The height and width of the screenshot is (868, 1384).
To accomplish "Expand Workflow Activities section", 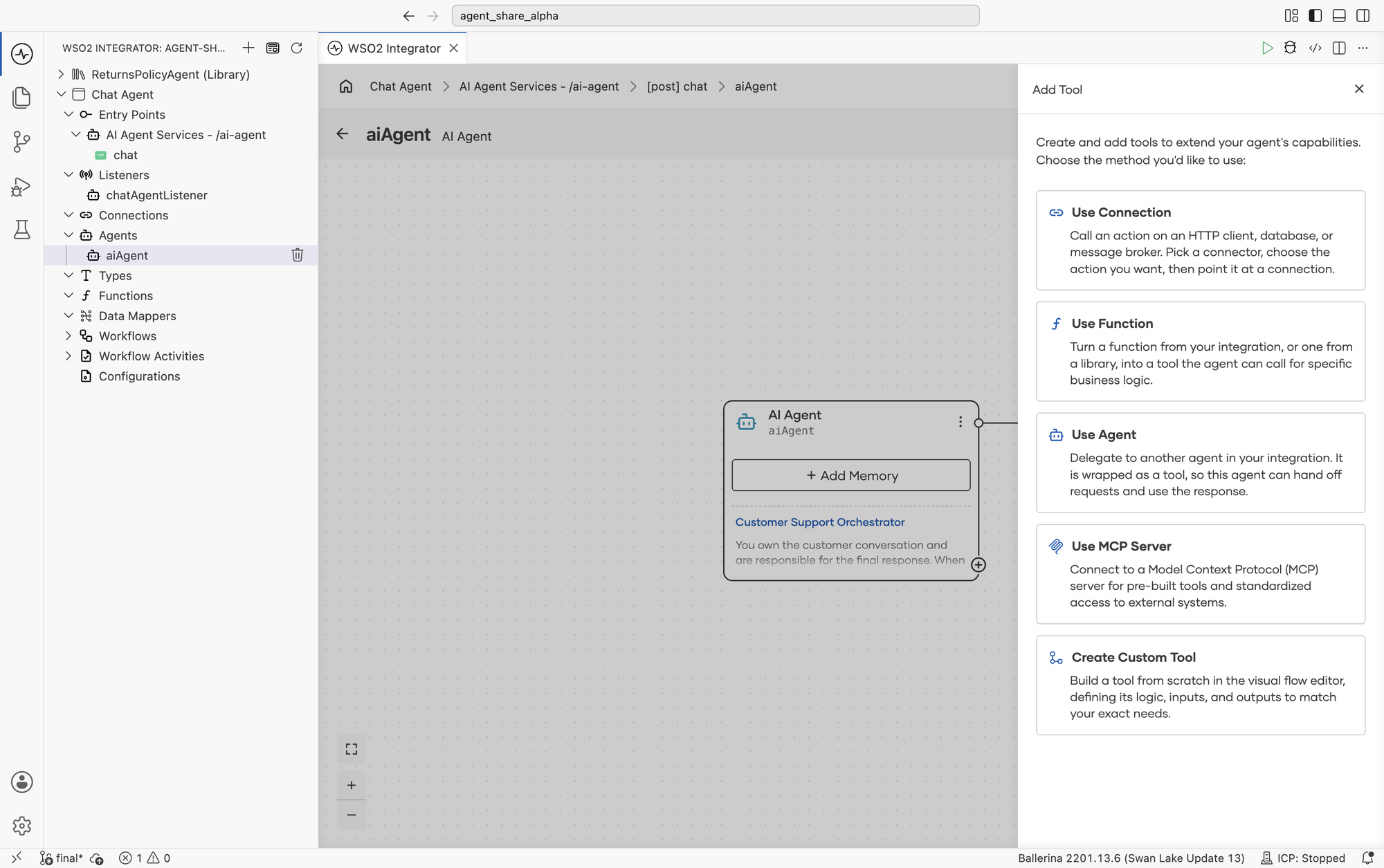I will (x=69, y=355).
